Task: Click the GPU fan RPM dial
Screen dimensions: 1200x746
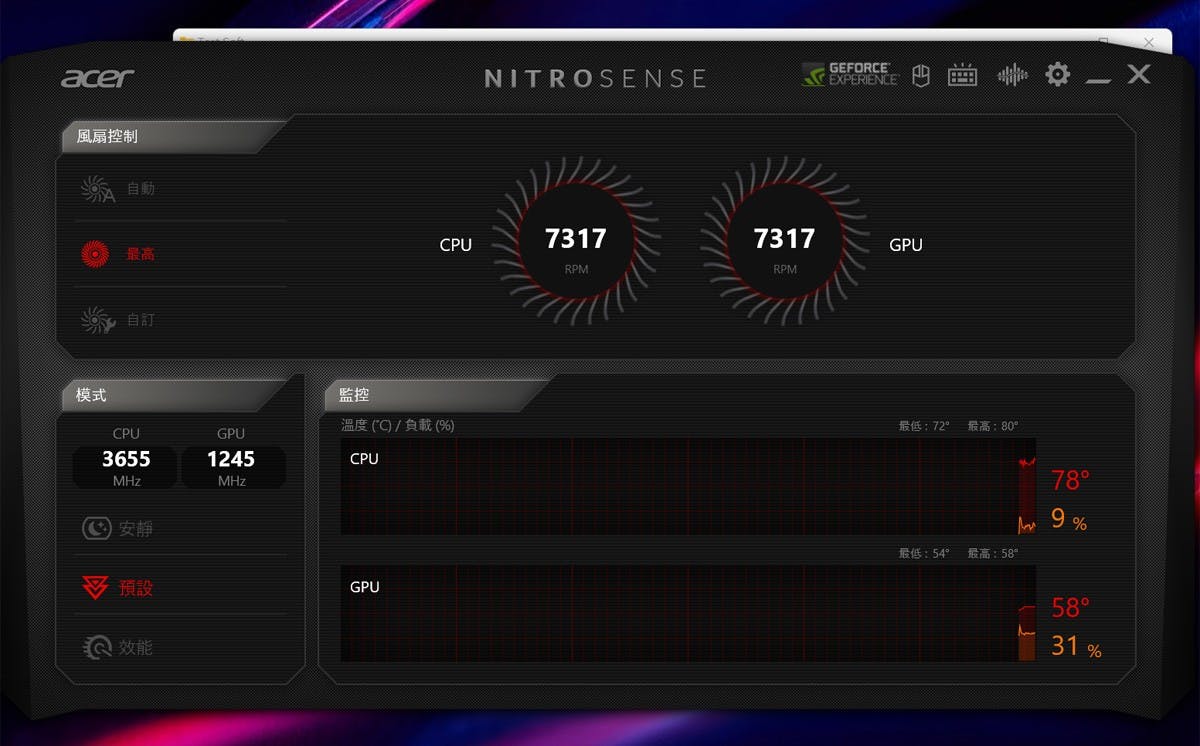Action: pos(784,244)
